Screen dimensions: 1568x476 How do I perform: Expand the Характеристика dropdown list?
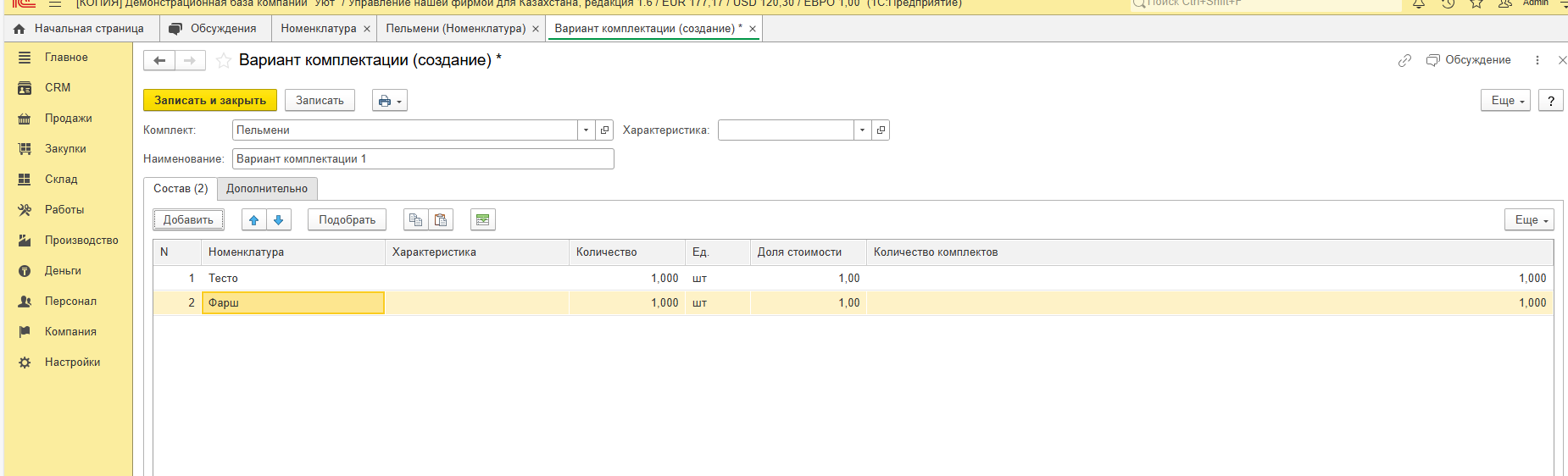pos(862,130)
